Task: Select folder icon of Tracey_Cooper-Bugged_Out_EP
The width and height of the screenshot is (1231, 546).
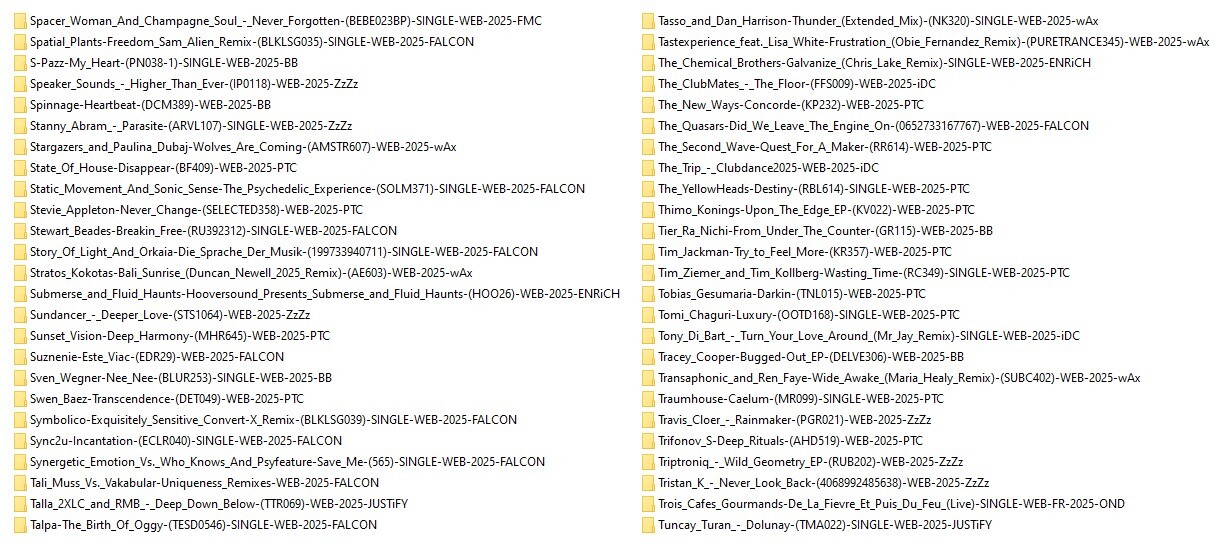Action: [647, 356]
